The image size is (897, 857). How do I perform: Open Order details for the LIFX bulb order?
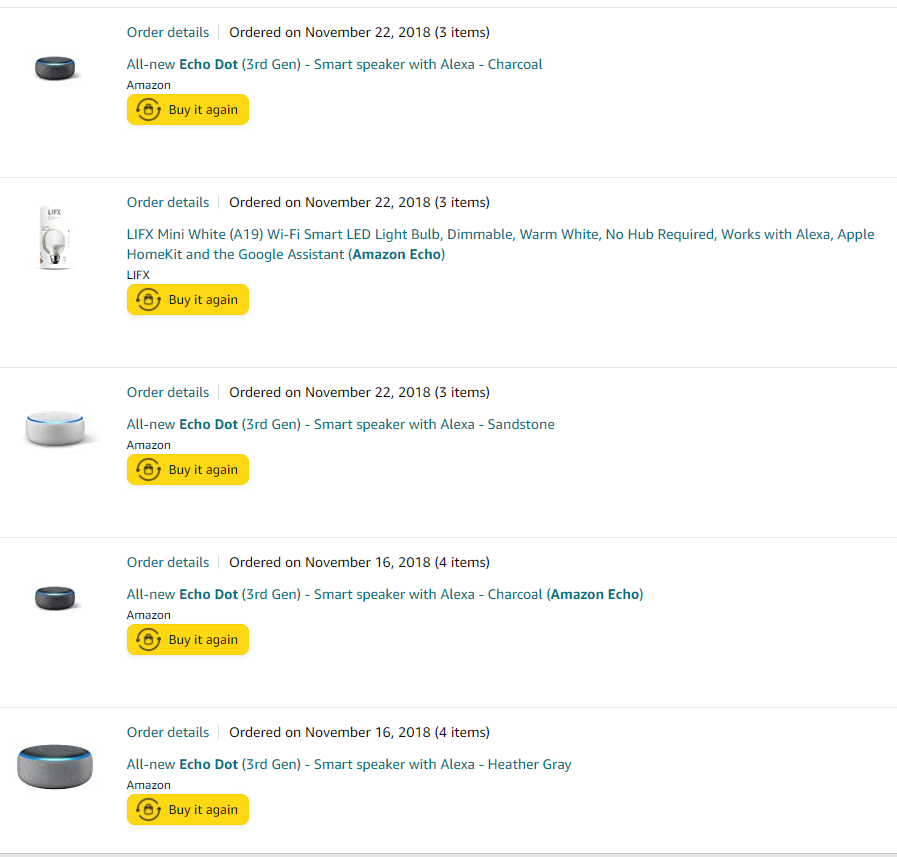pos(168,202)
